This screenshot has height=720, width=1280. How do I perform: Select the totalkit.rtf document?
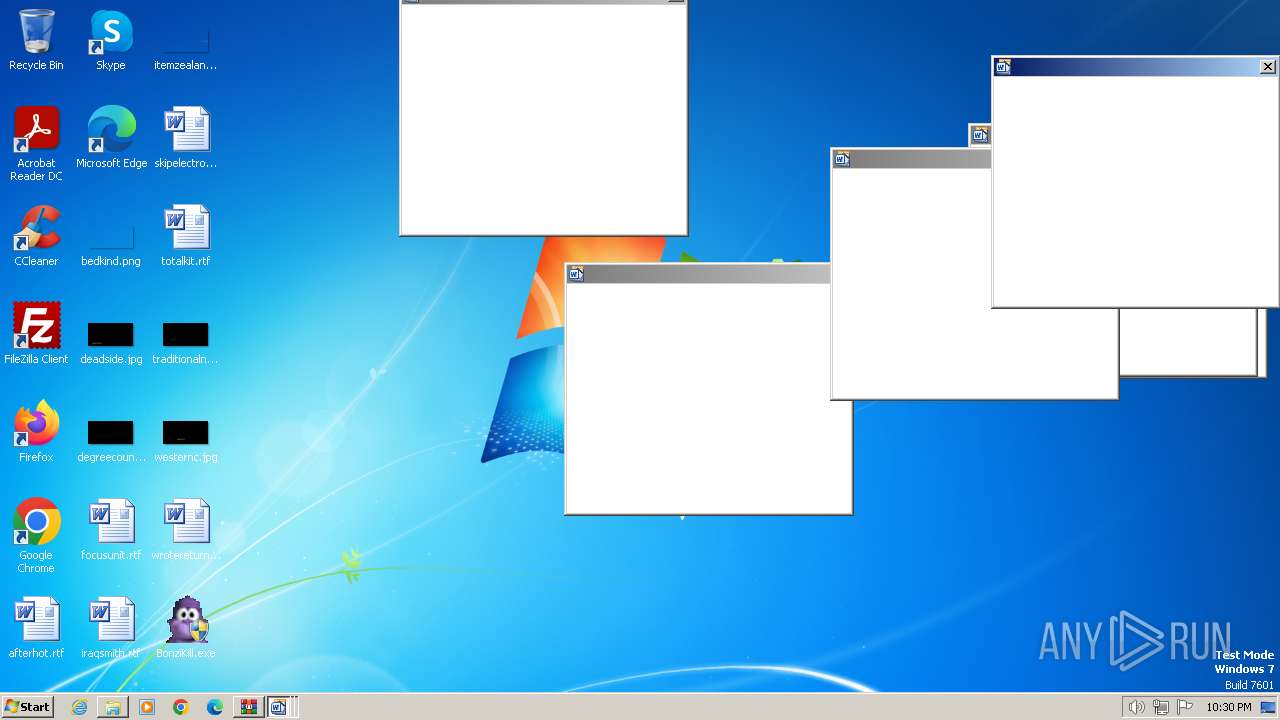coord(185,236)
